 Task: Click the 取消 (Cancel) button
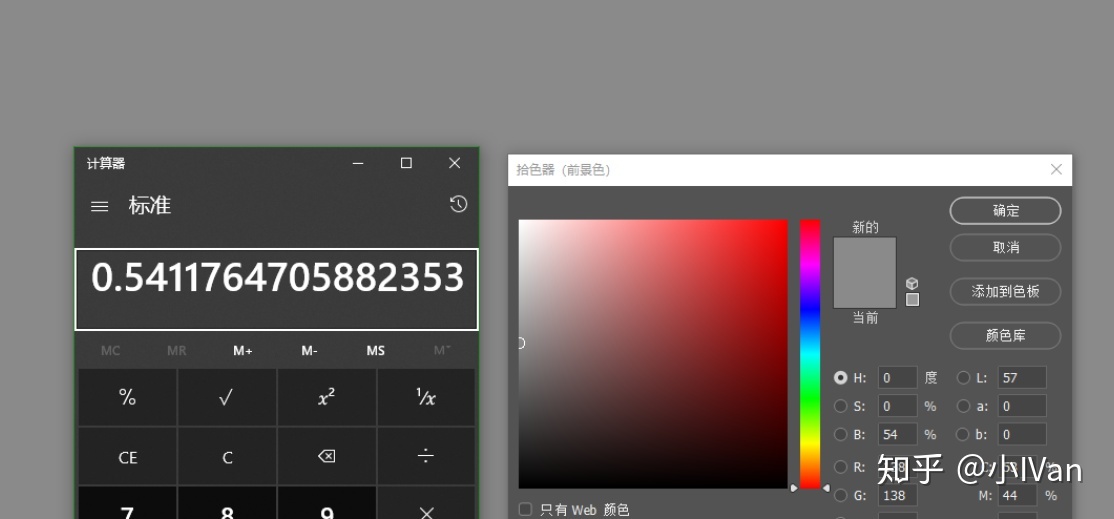click(x=1005, y=248)
